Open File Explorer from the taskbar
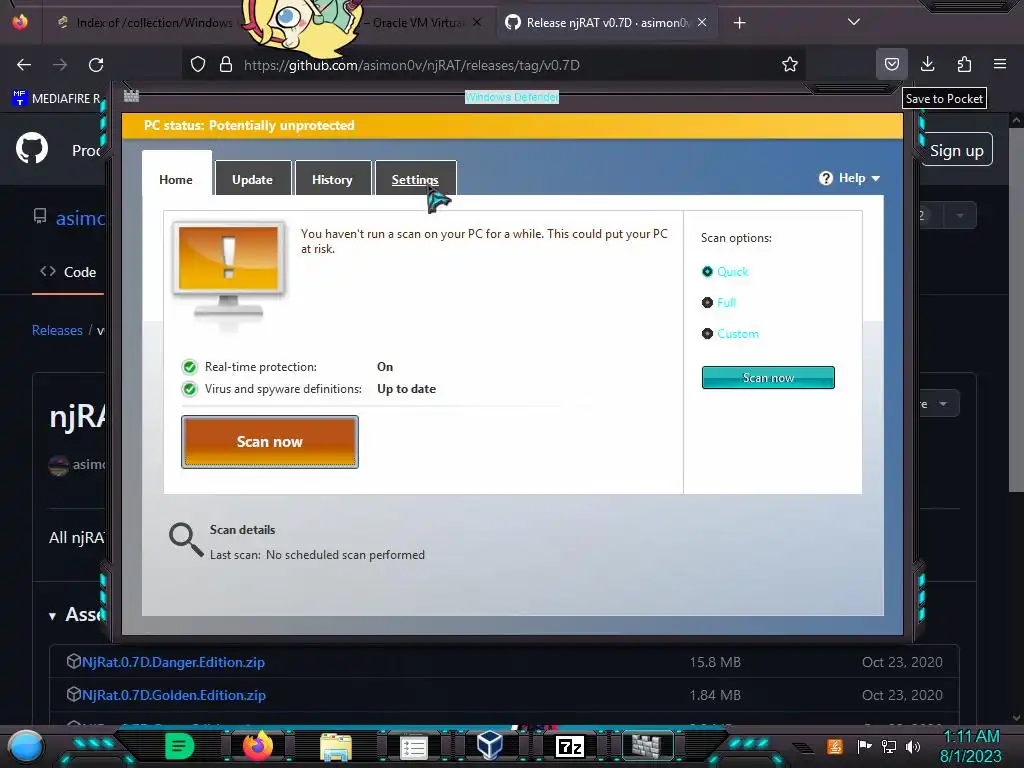 tap(336, 746)
